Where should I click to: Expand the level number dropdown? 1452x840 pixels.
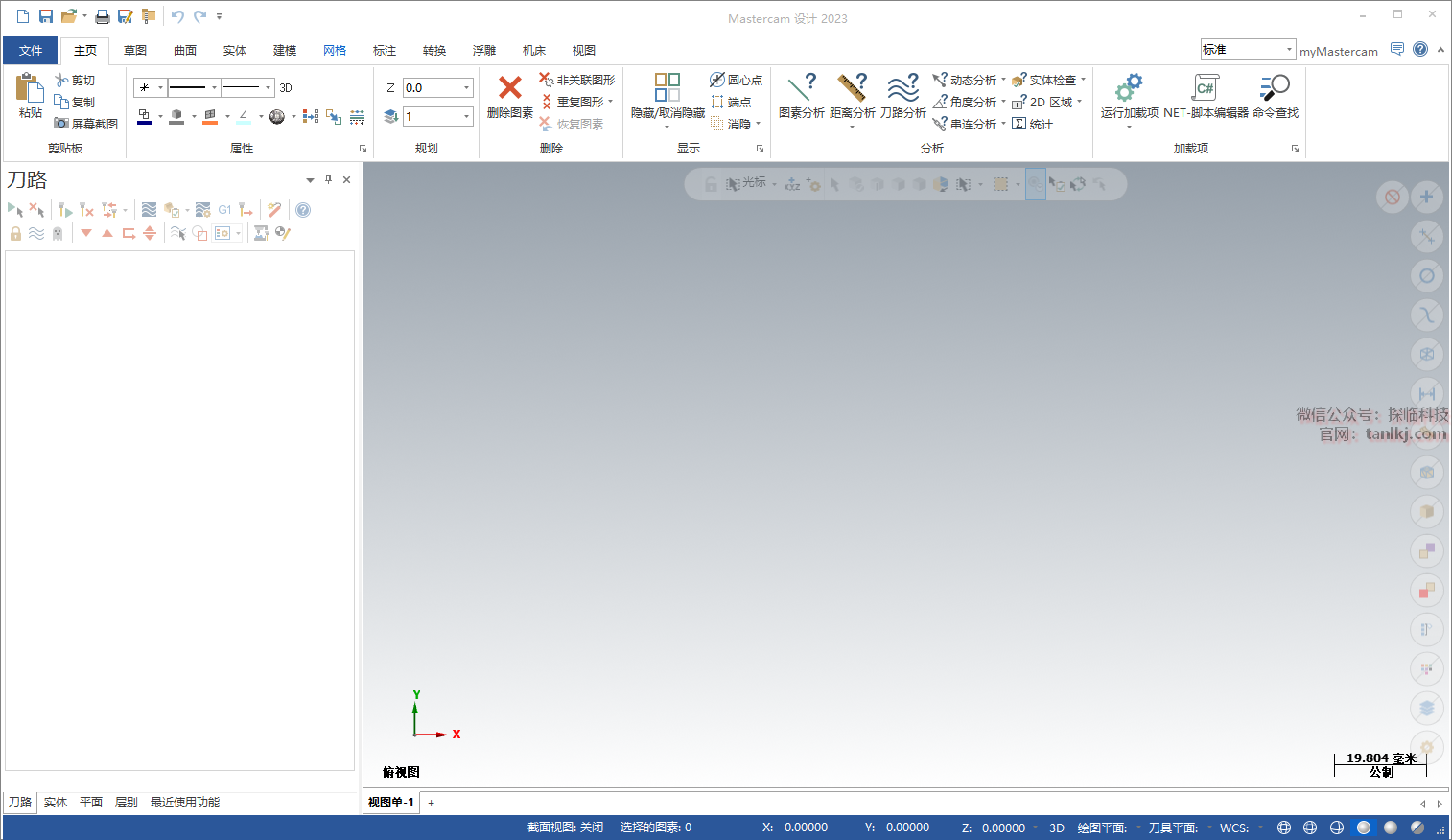467,116
